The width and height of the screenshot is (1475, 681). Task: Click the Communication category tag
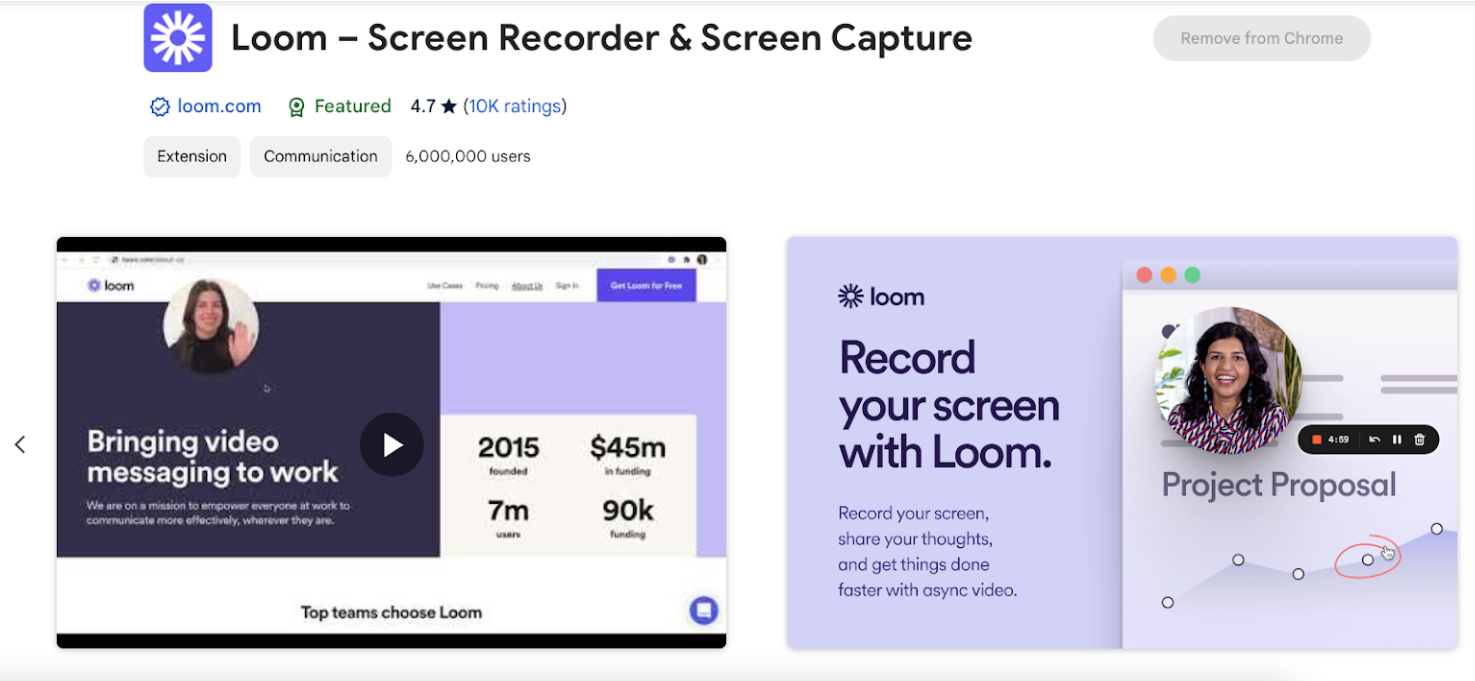tap(320, 156)
